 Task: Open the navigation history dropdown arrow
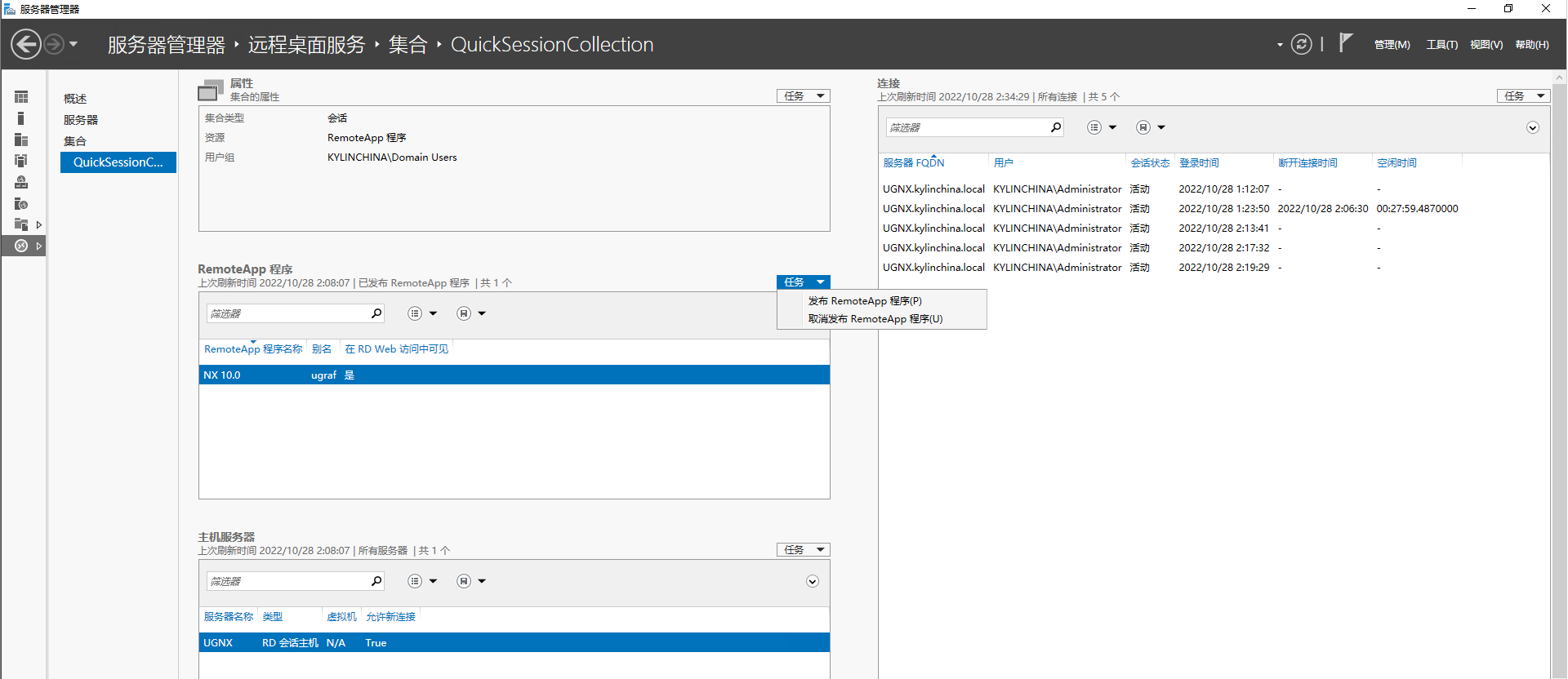[x=73, y=44]
